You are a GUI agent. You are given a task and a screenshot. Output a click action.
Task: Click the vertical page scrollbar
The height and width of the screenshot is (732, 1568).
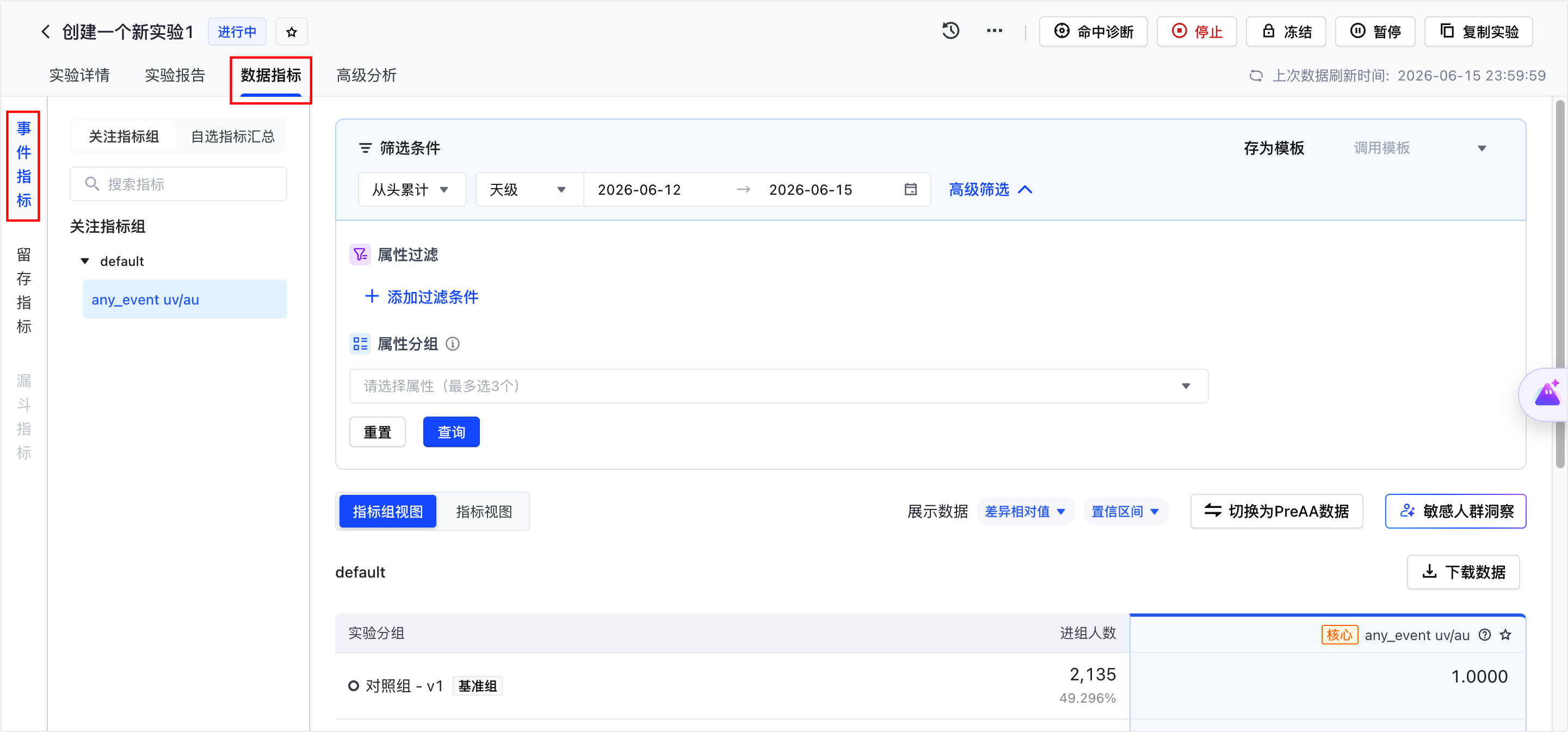1559,285
